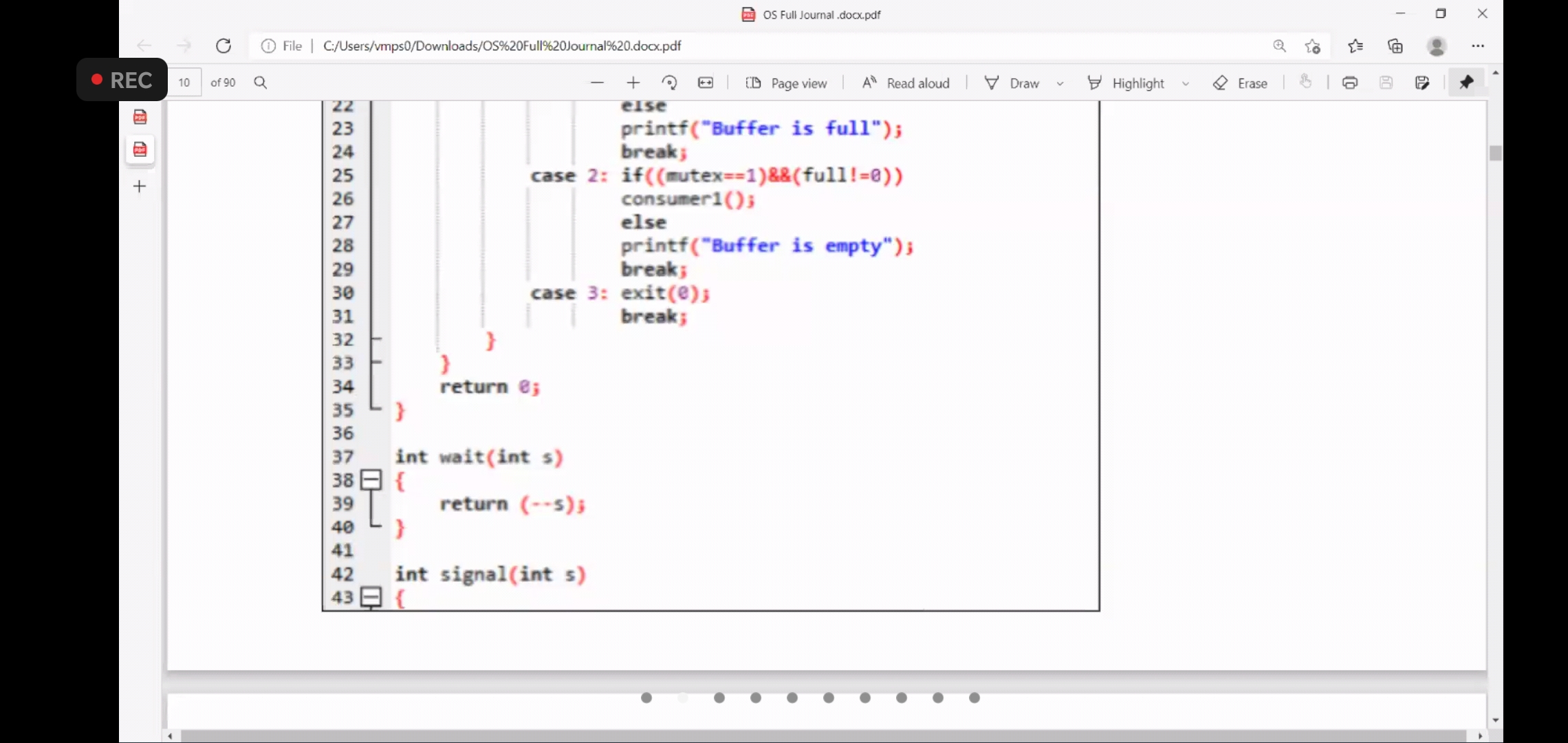Expand the Highlight color dropdown arrow
This screenshot has width=1568, height=743.
[x=1186, y=83]
